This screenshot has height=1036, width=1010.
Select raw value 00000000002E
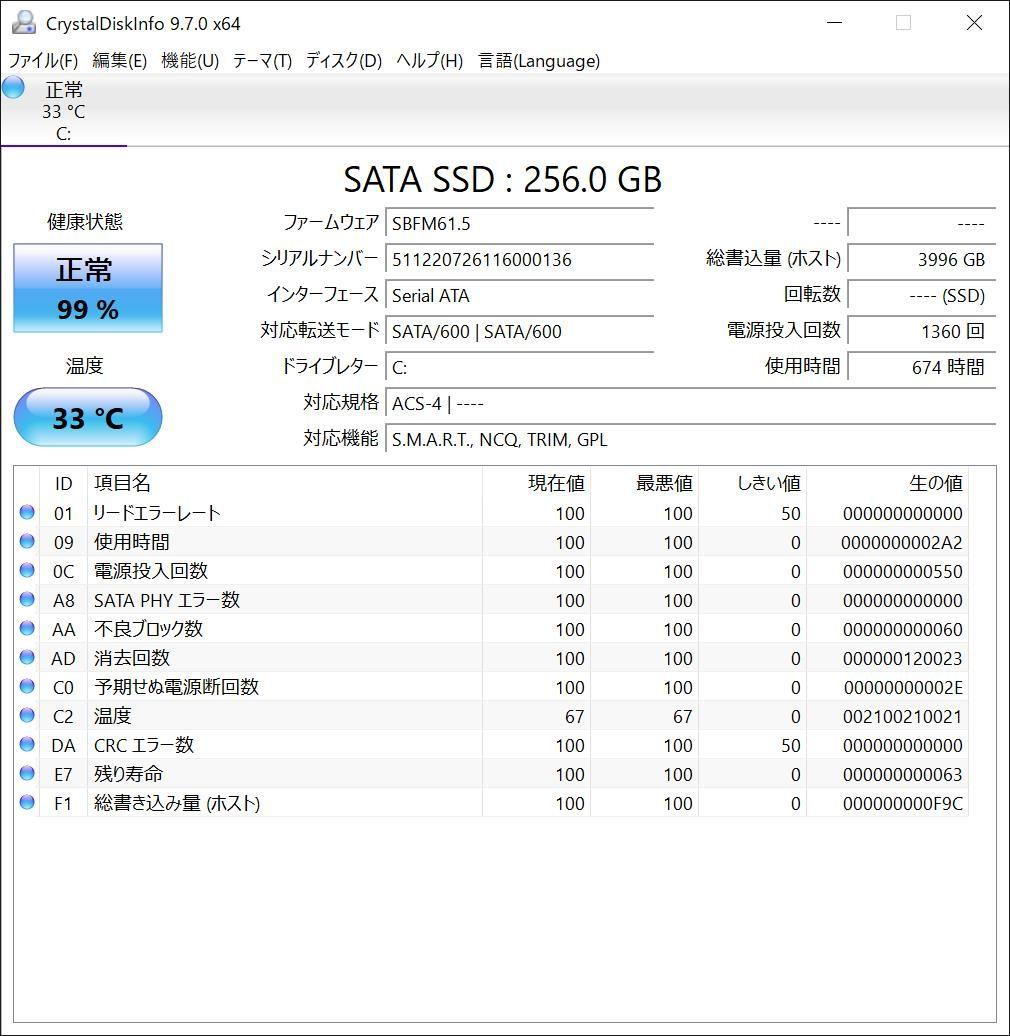point(903,688)
